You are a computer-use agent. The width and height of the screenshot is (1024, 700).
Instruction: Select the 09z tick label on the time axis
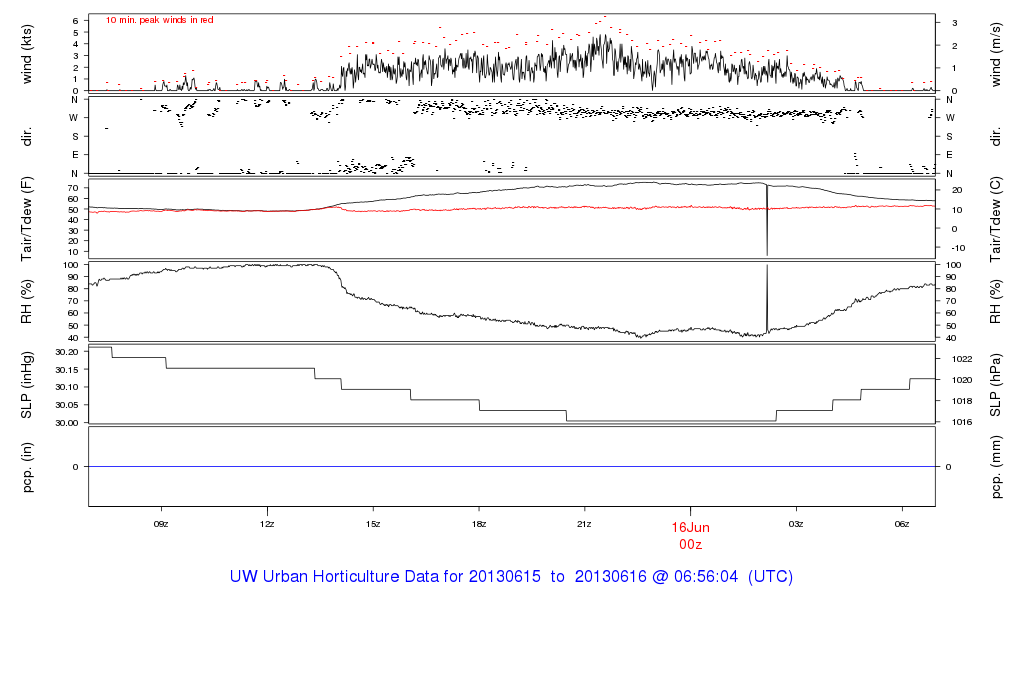161,523
